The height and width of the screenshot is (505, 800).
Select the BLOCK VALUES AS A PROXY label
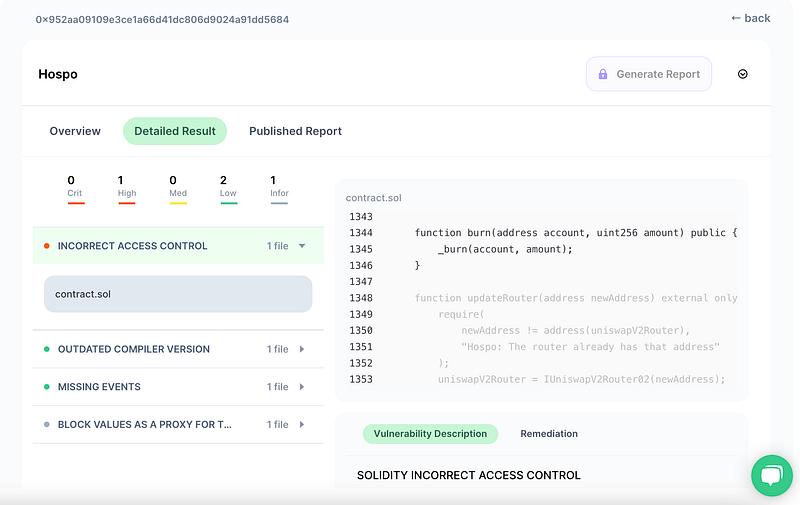click(x=144, y=424)
